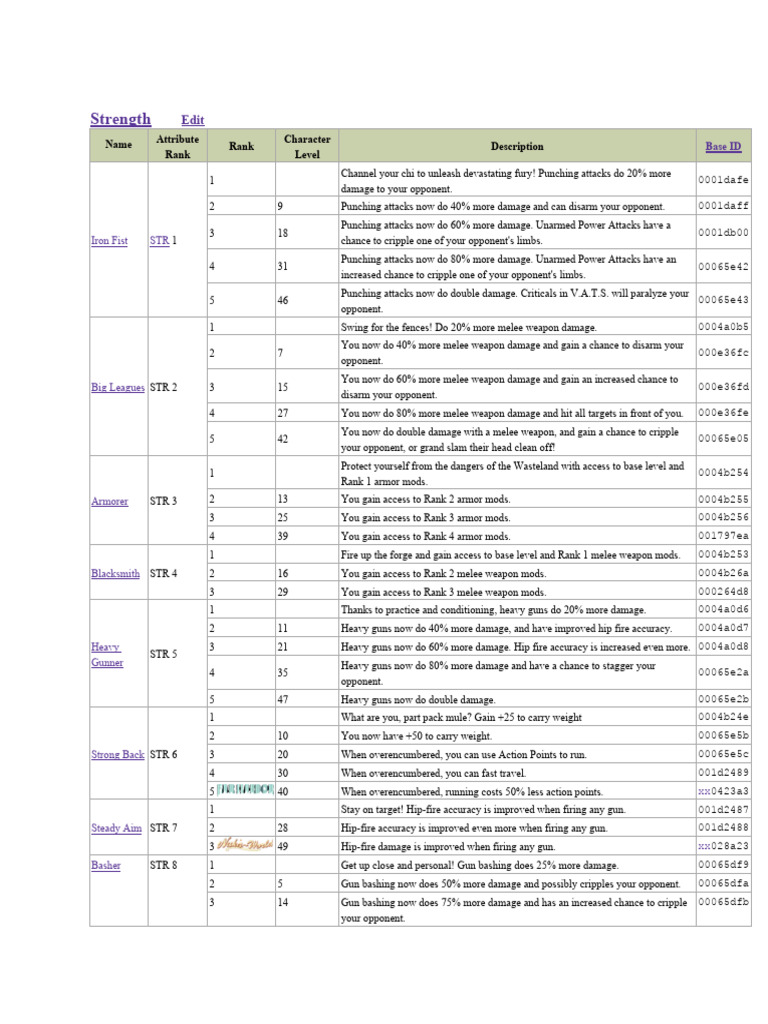Select base ID 00065e2b
Image resolution: width=768 pixels, height=1024 pixels.
tap(724, 699)
